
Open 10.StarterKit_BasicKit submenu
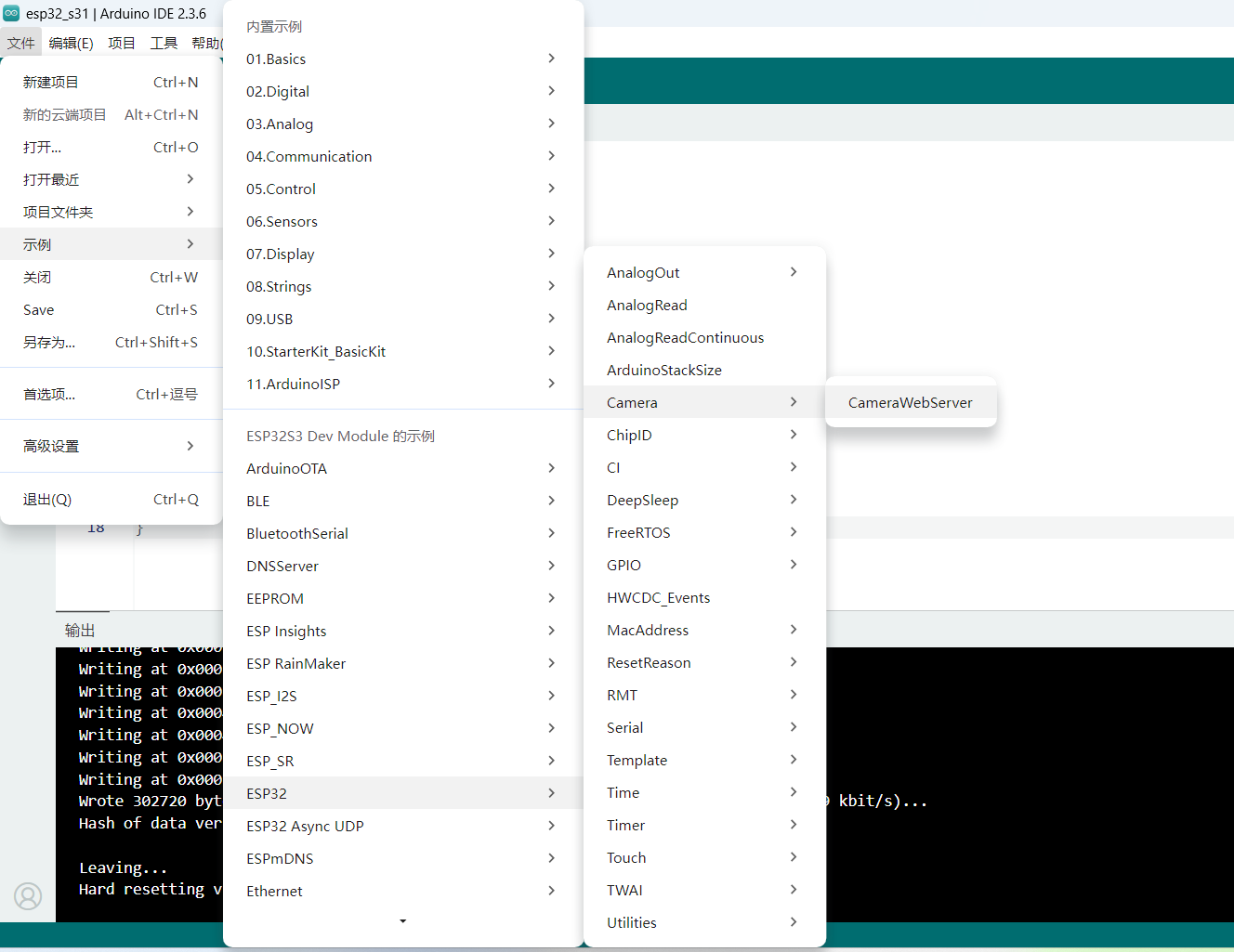(x=403, y=351)
